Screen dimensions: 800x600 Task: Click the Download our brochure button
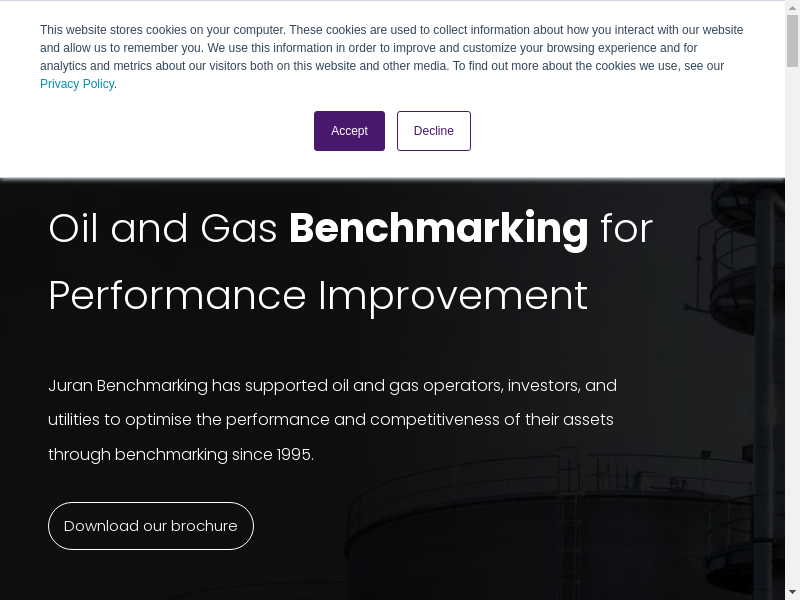[151, 526]
